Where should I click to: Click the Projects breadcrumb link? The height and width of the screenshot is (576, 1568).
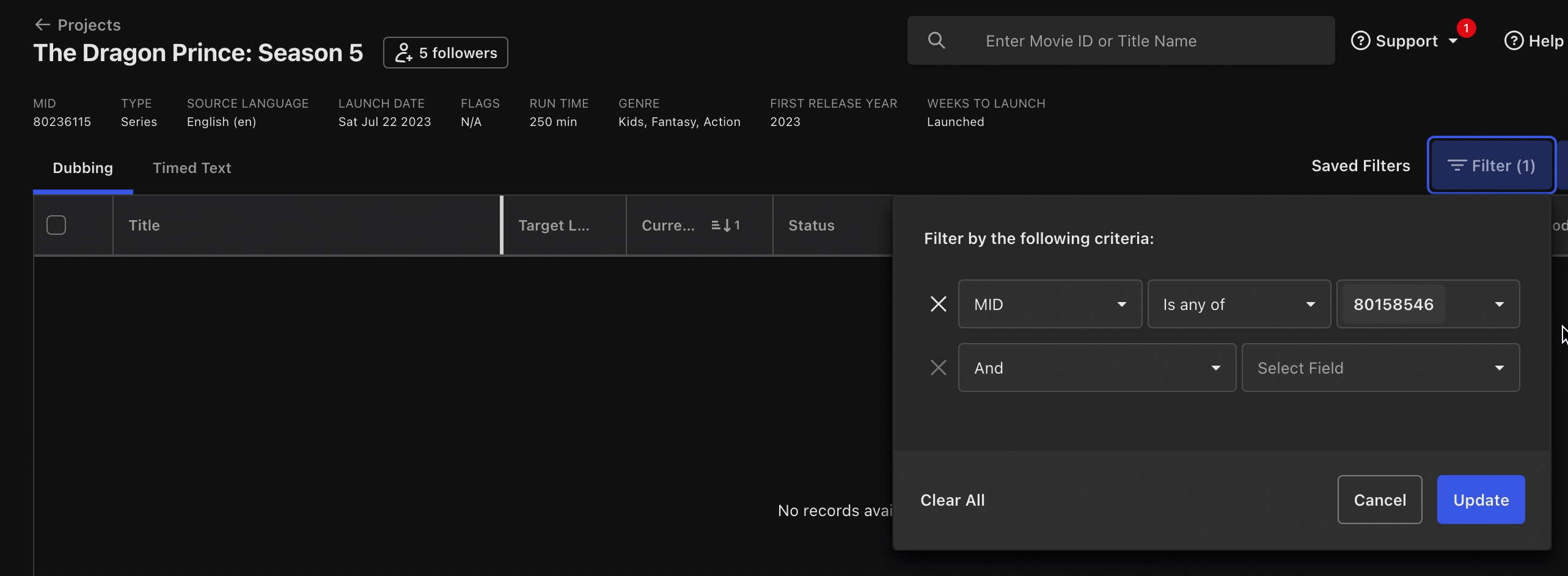[89, 25]
